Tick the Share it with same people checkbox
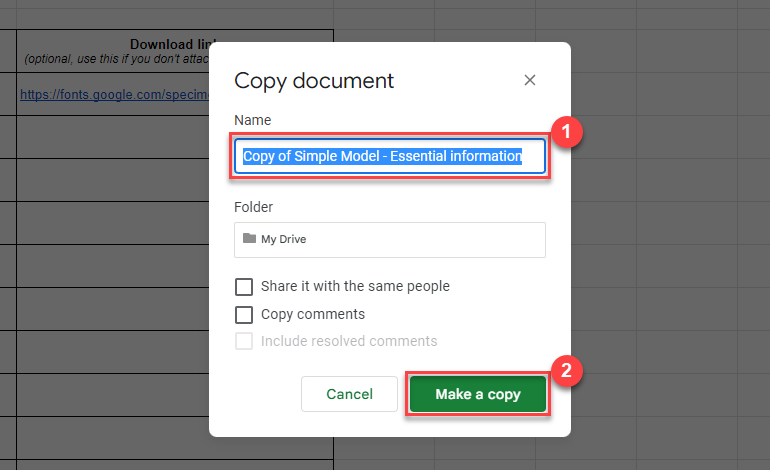Image resolution: width=770 pixels, height=470 pixels. coord(244,287)
